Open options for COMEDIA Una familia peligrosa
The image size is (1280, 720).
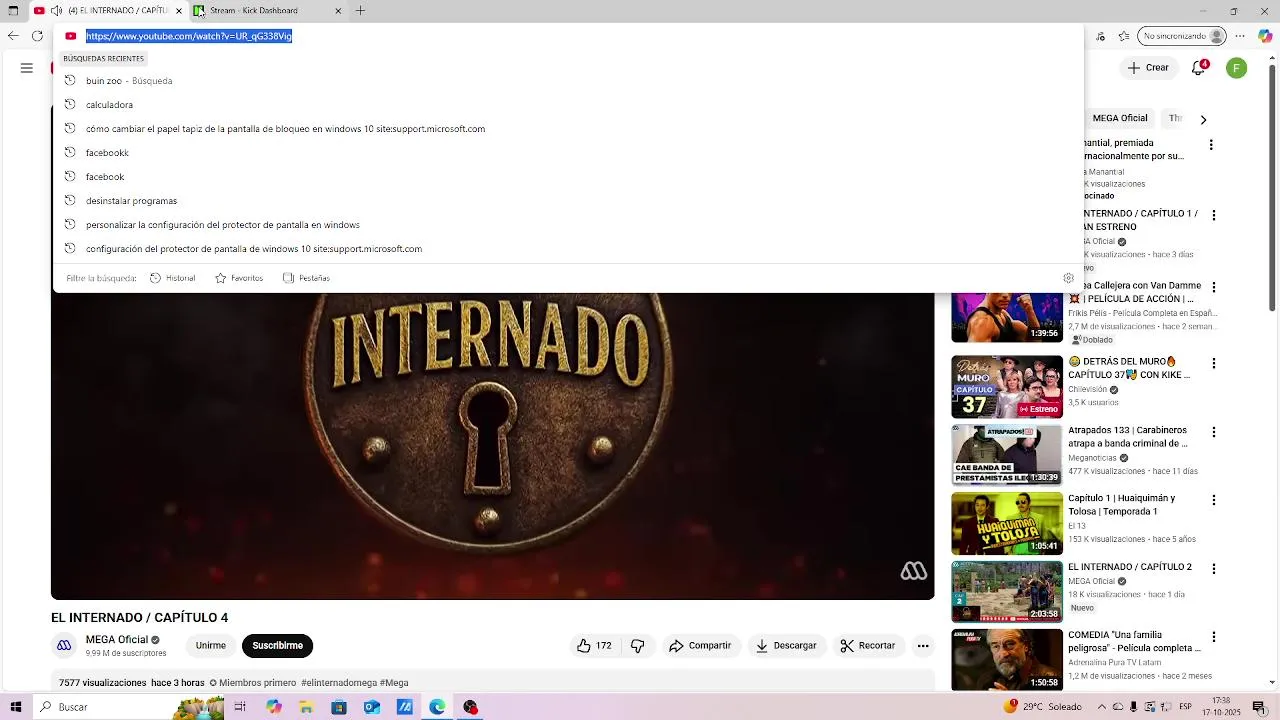(x=1214, y=637)
